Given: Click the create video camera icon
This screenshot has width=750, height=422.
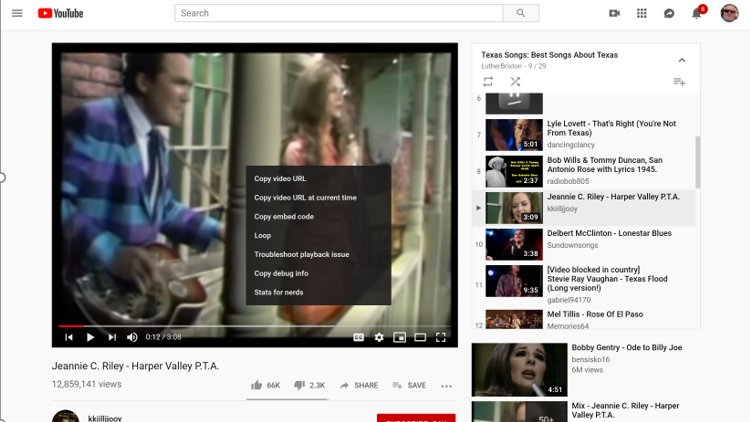Looking at the screenshot, I should coord(614,13).
